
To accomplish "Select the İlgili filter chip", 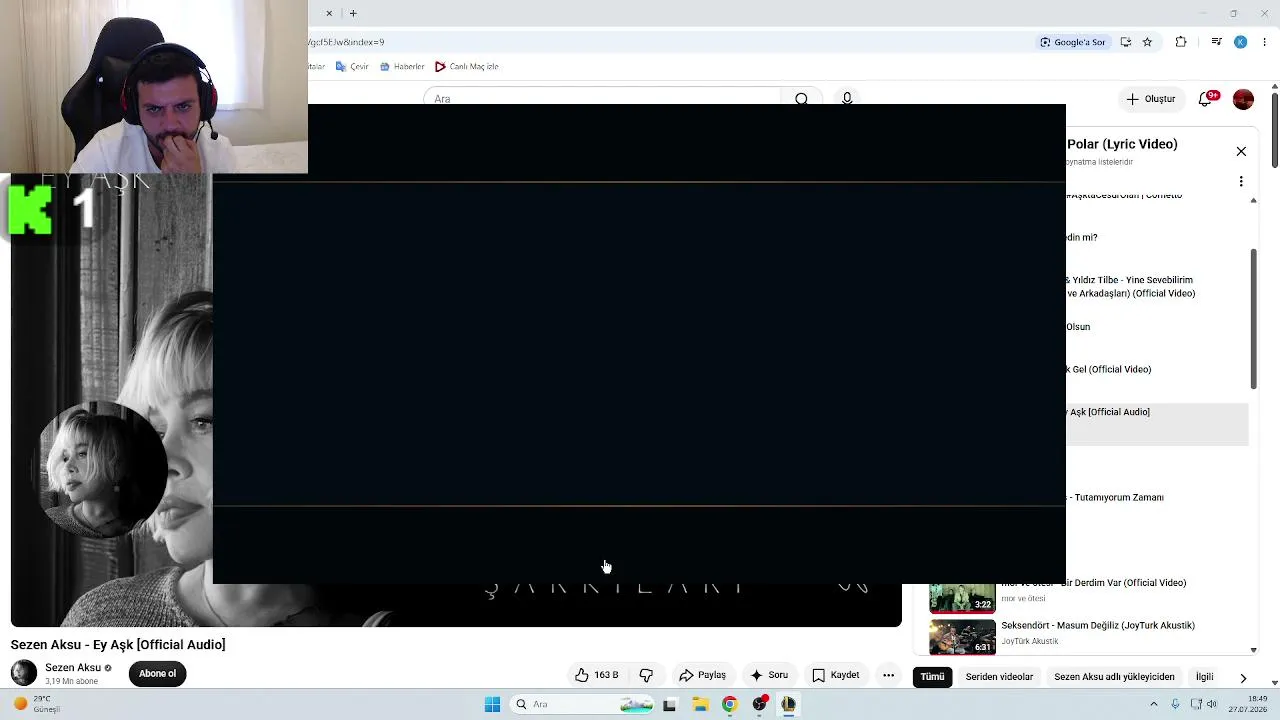I will click(x=1204, y=677).
